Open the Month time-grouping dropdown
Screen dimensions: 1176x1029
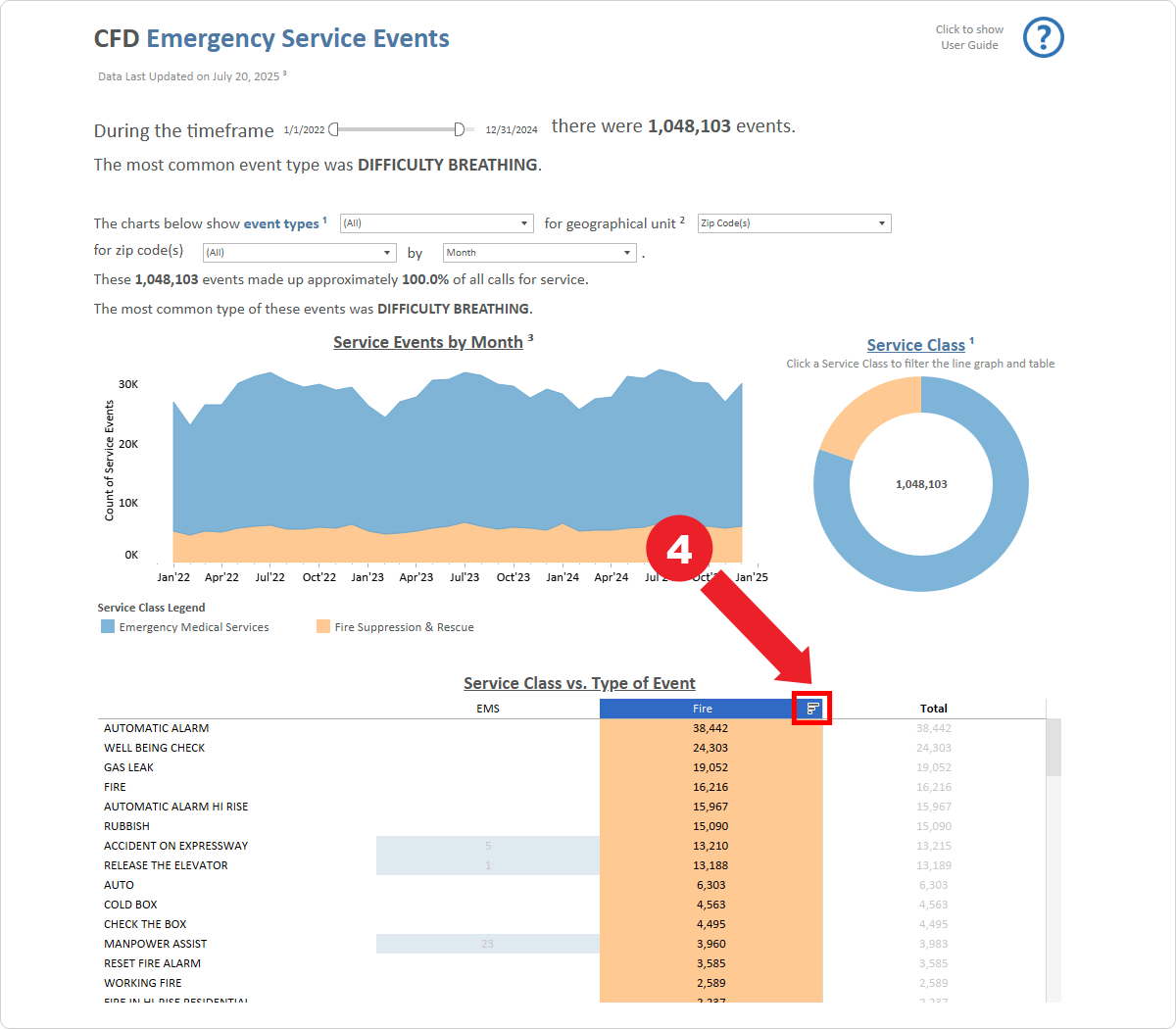(x=539, y=253)
